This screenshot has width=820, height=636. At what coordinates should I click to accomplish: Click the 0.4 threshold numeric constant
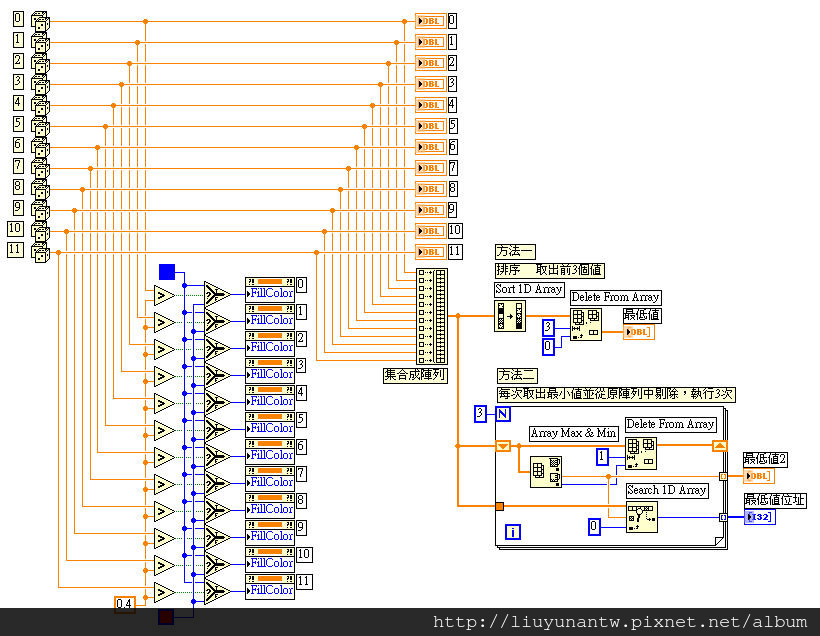[x=124, y=604]
